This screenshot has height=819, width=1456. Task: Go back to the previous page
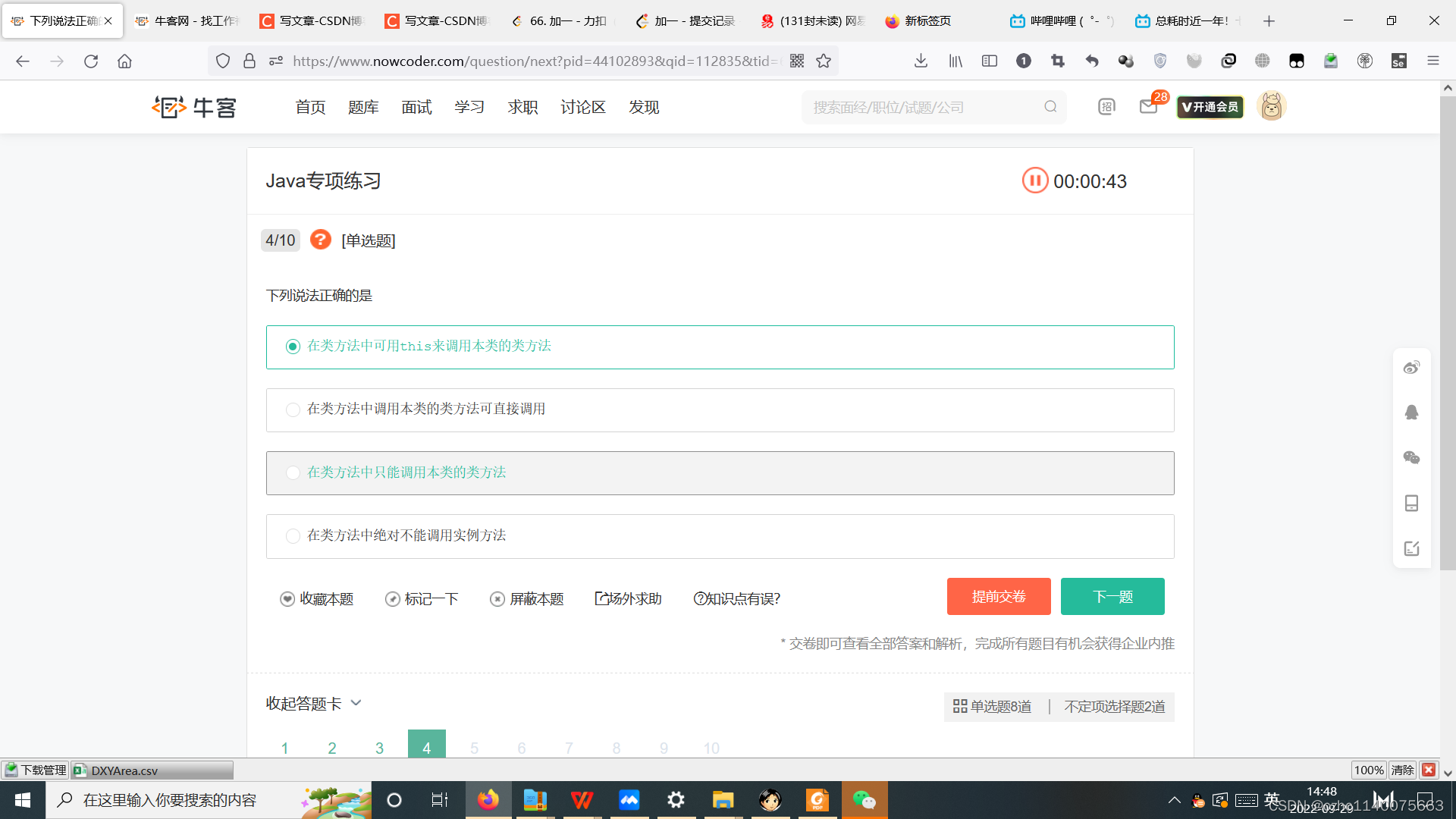click(23, 61)
